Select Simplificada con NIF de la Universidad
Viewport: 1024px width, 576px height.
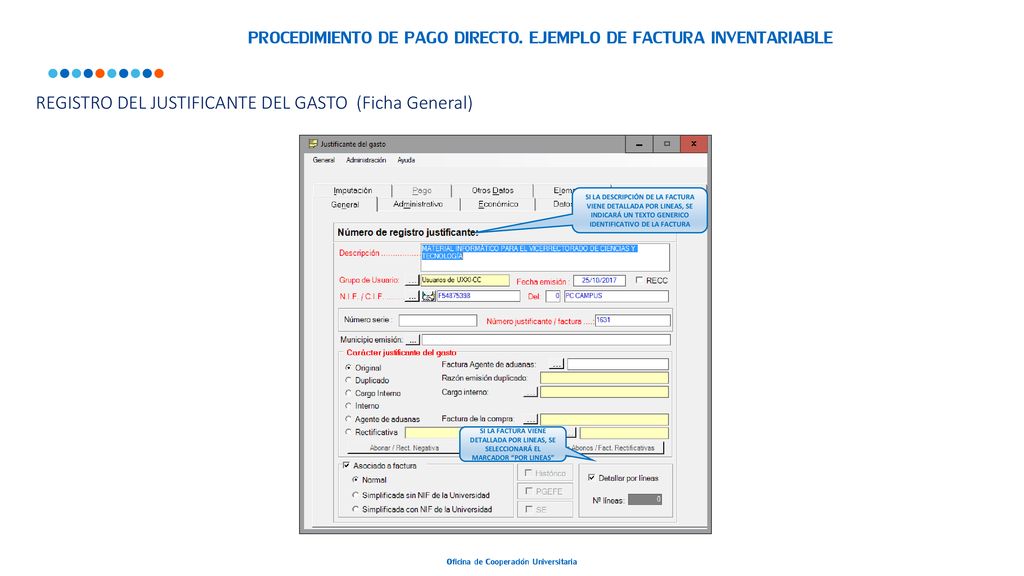356,509
